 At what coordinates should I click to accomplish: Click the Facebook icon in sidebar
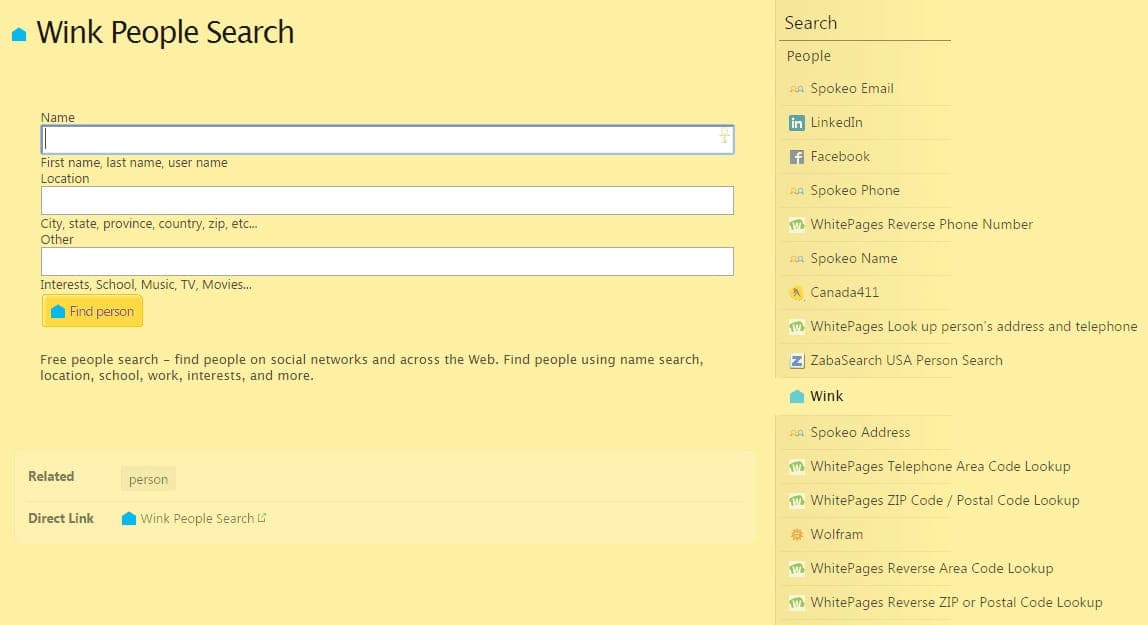[x=796, y=157]
